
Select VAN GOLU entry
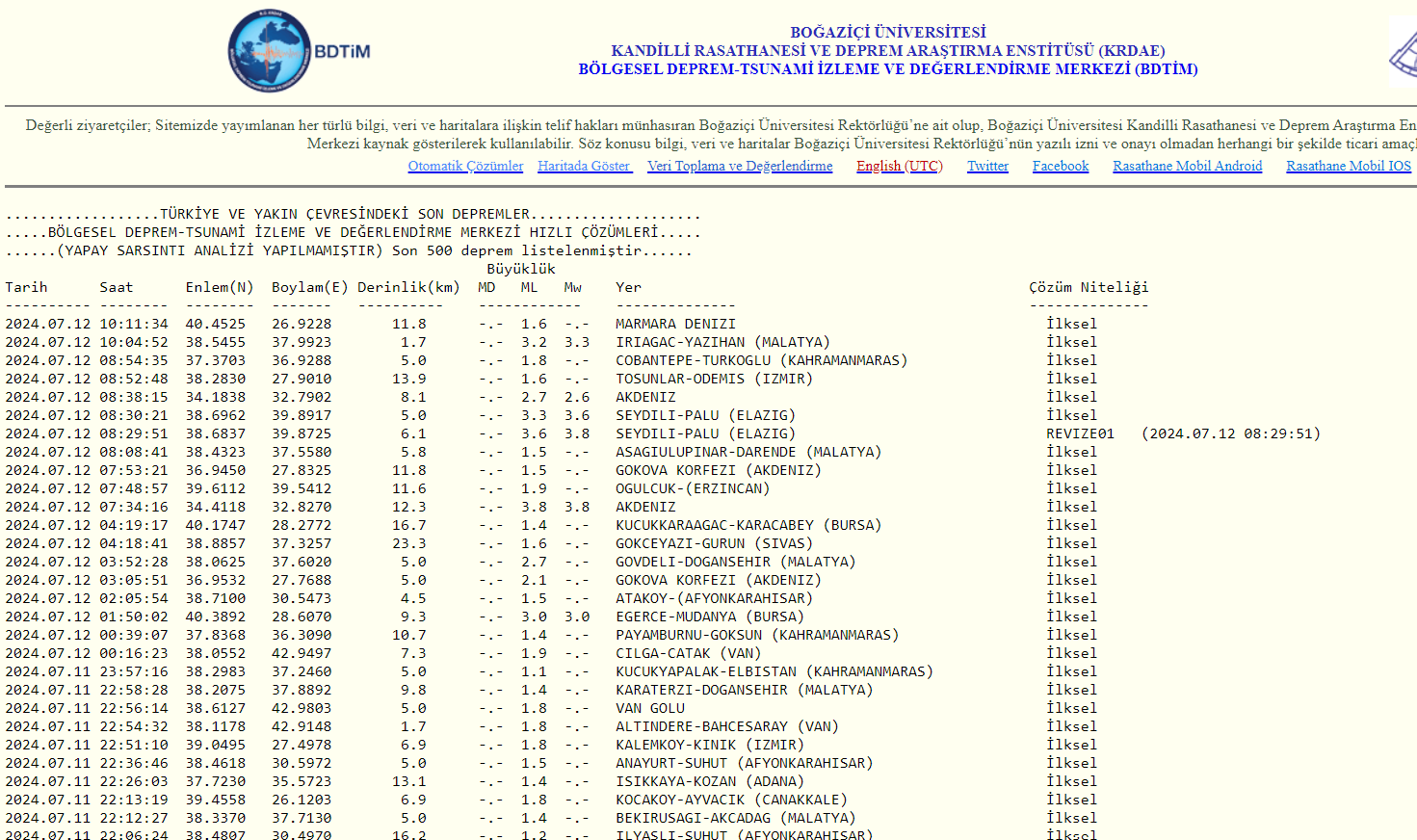(650, 708)
